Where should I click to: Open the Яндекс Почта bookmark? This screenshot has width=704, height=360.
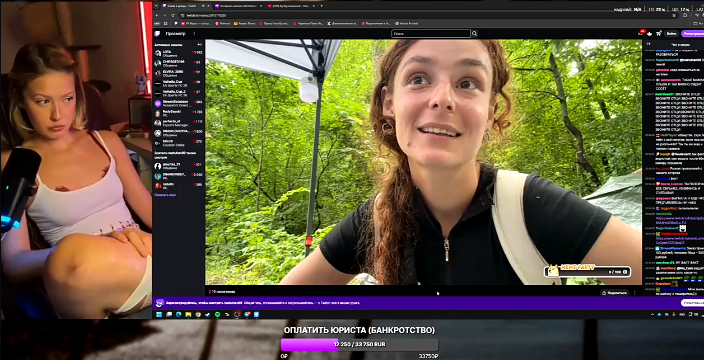pyautogui.click(x=245, y=23)
